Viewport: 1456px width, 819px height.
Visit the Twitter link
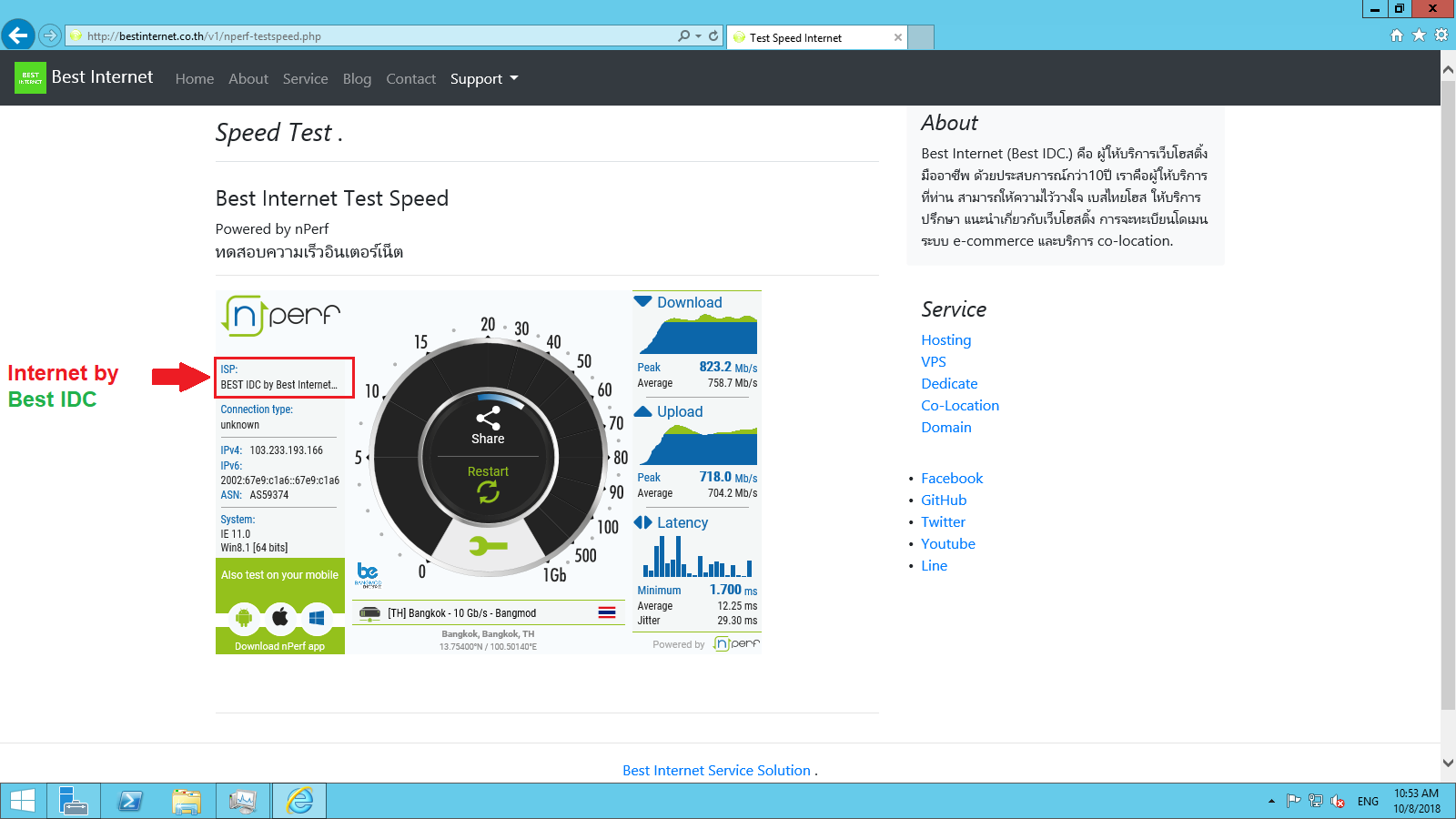click(943, 521)
